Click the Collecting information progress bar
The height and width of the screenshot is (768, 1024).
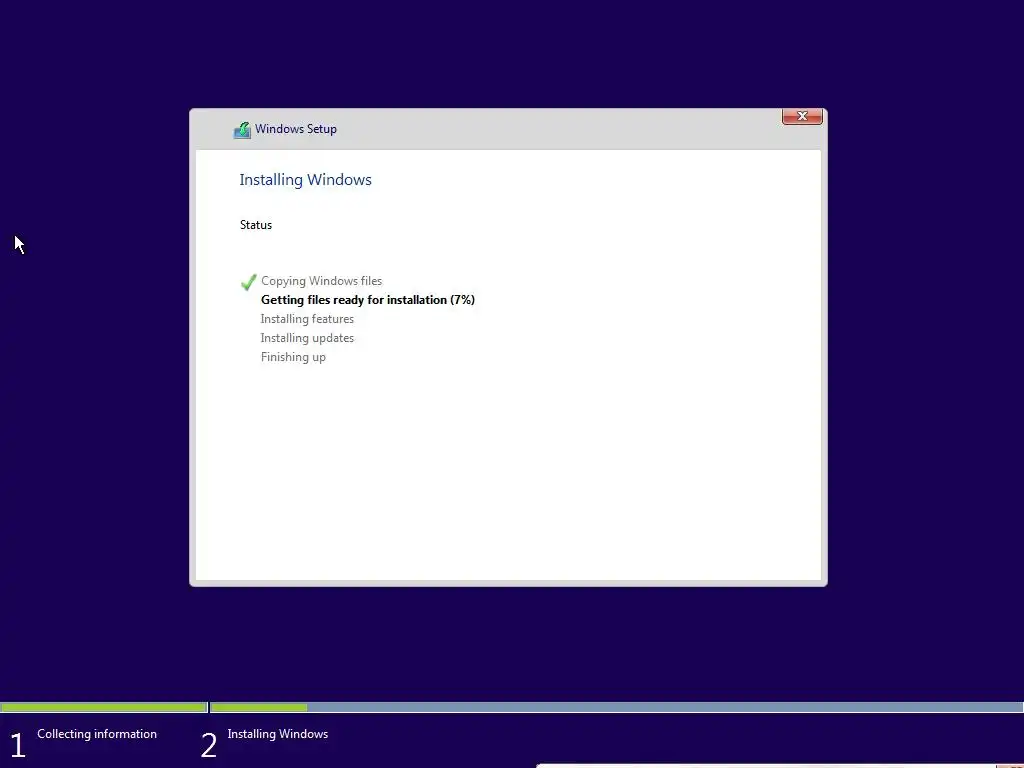tap(104, 707)
